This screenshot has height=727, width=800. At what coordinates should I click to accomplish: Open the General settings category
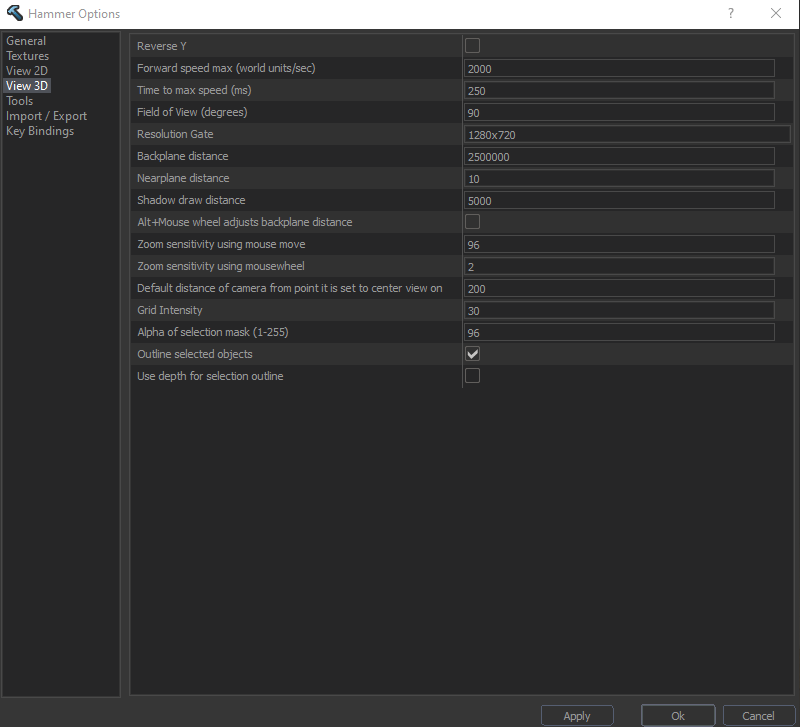click(x=26, y=40)
